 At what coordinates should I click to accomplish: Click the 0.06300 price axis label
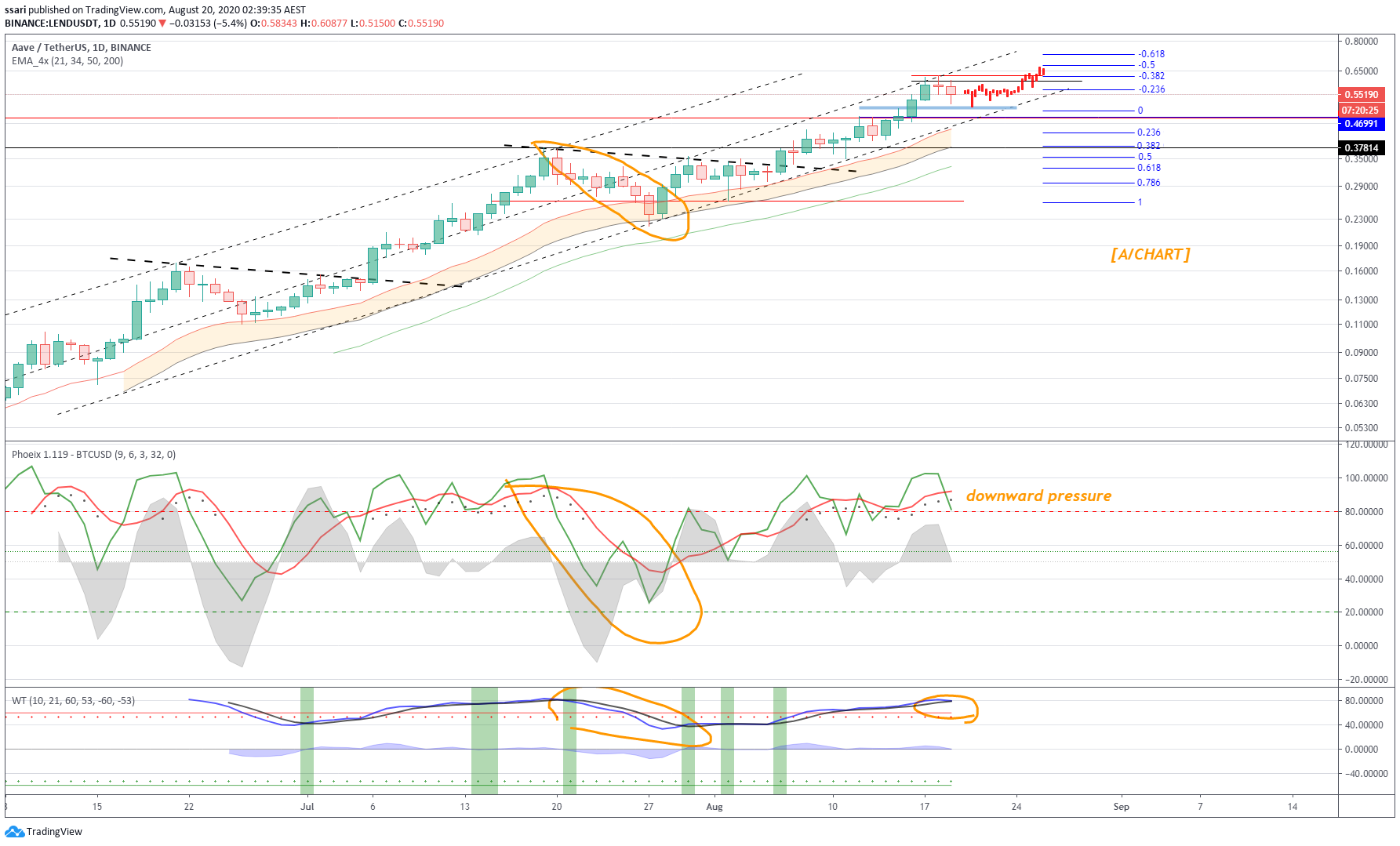pos(1362,404)
